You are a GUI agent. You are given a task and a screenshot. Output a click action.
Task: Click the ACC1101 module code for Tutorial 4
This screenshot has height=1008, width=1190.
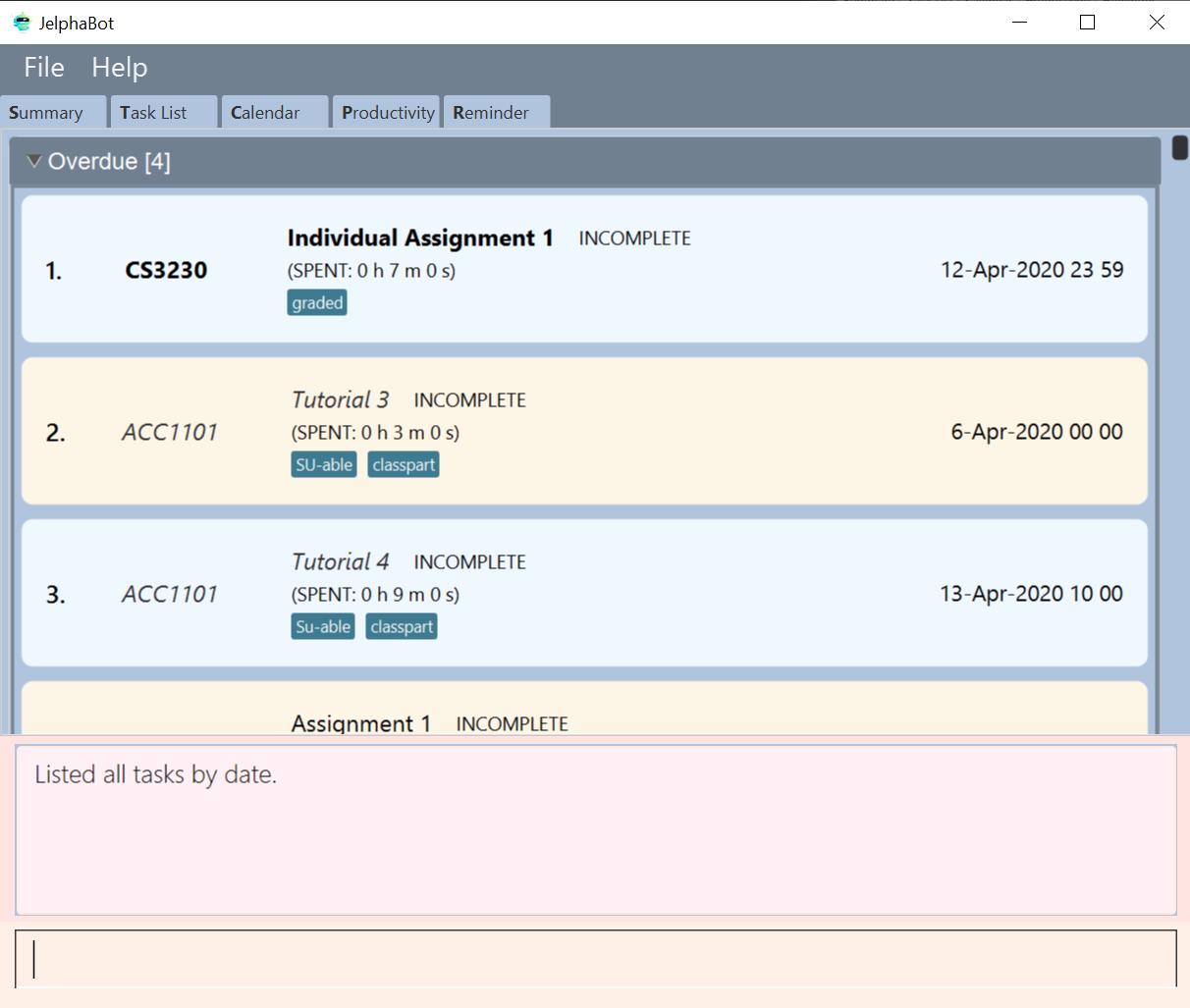[x=170, y=595]
